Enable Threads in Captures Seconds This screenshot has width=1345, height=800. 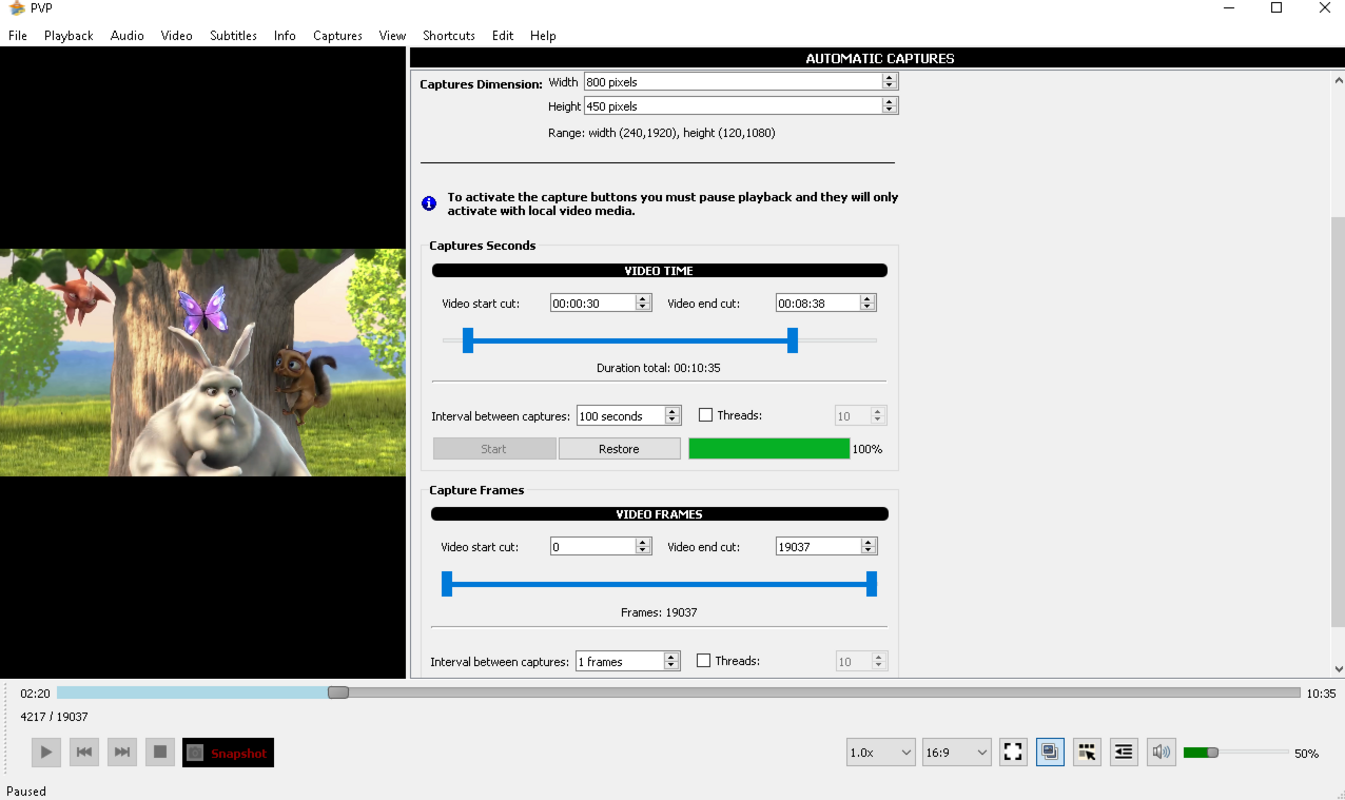[705, 415]
